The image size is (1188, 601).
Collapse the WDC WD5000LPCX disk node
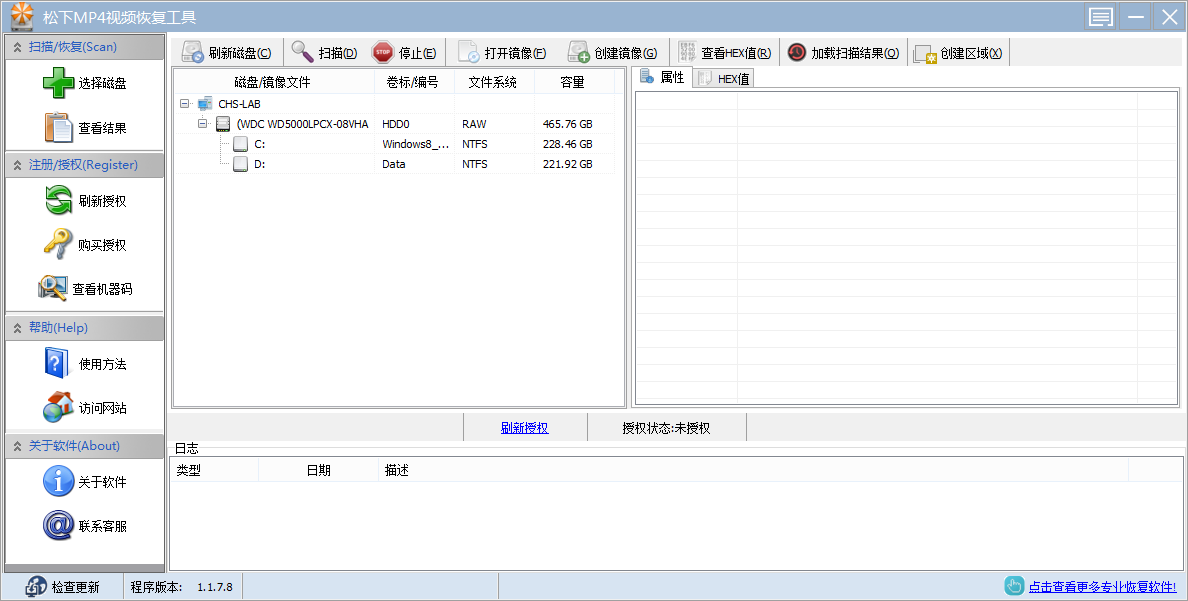203,124
